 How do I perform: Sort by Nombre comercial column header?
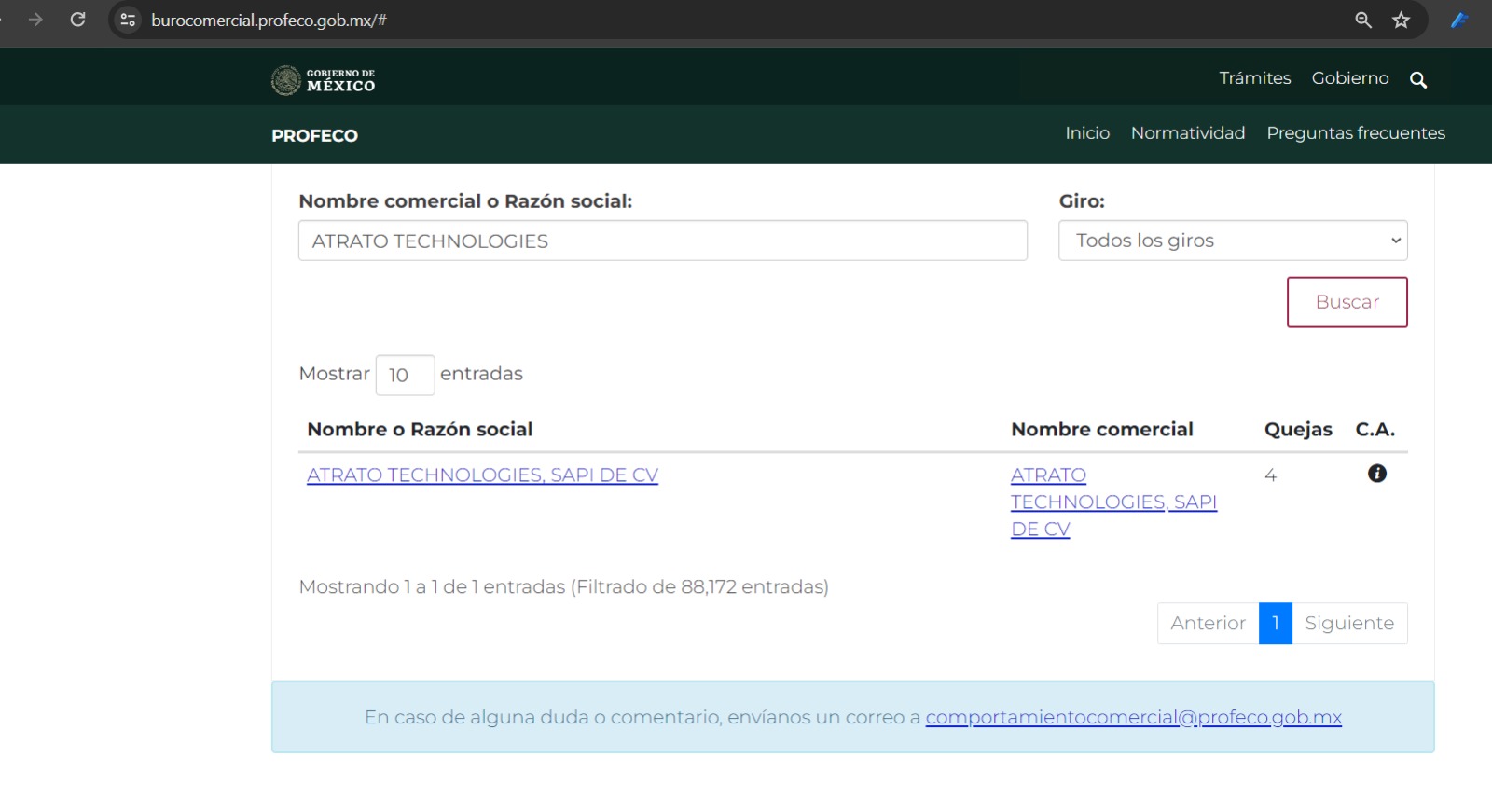pyautogui.click(x=1102, y=429)
